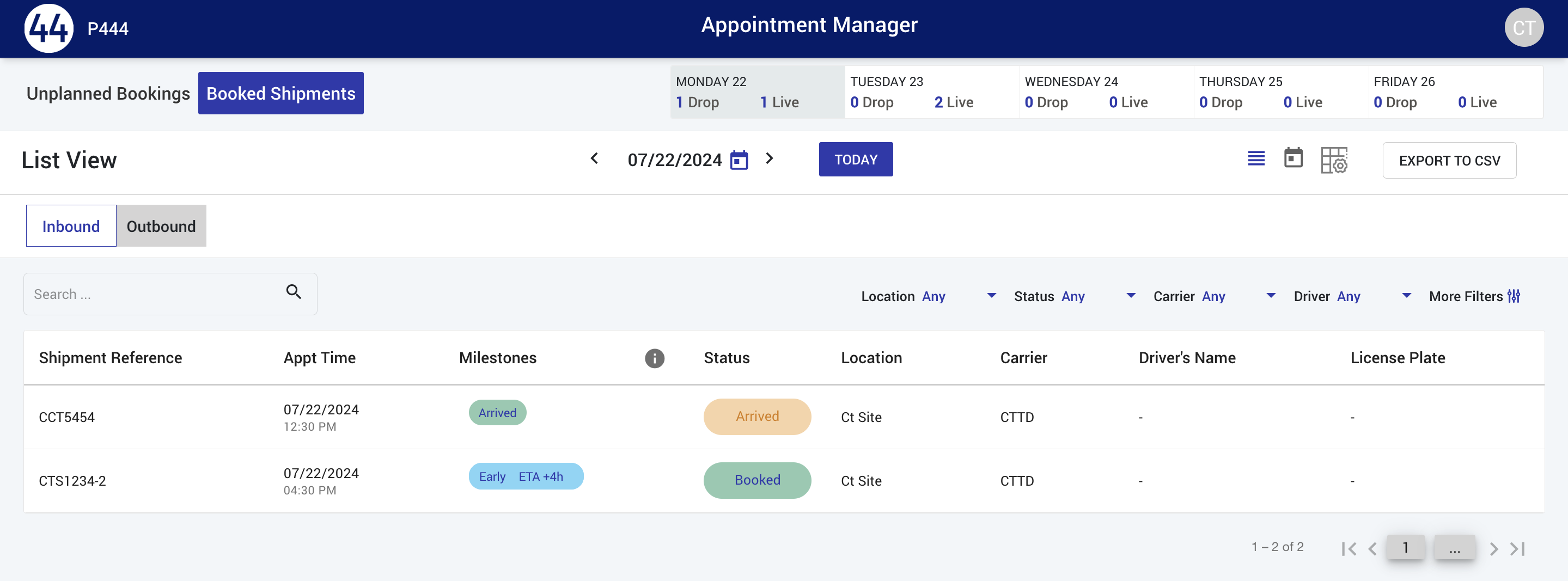The image size is (1568, 581).
Task: Click the search magnifier icon
Action: pos(294,292)
